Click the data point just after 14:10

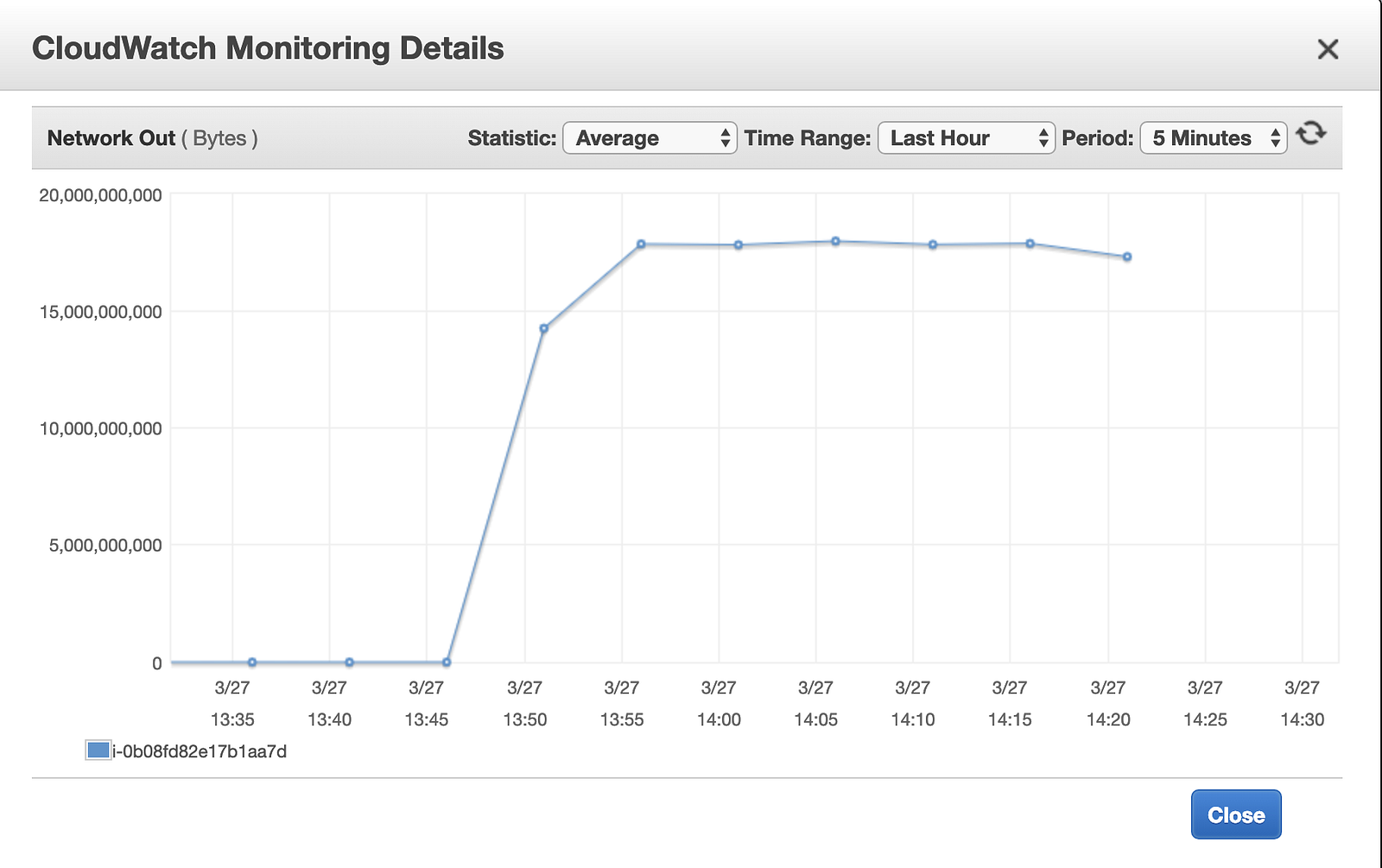[933, 245]
